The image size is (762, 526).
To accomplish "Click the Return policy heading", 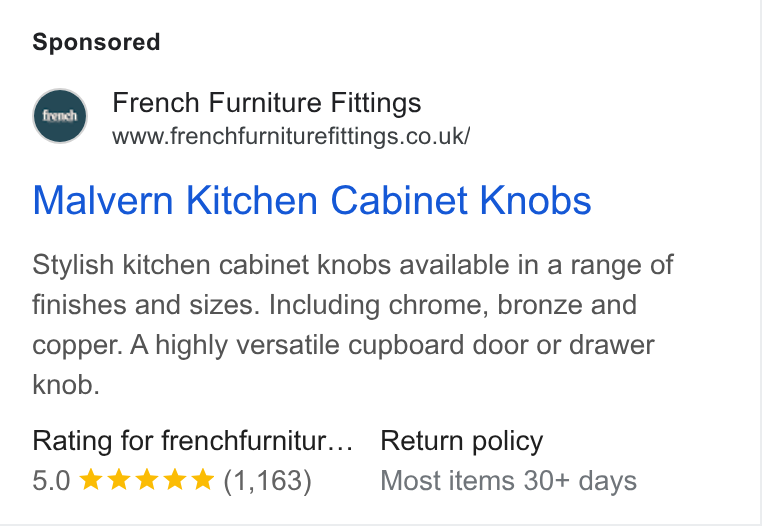I will pyautogui.click(x=462, y=441).
